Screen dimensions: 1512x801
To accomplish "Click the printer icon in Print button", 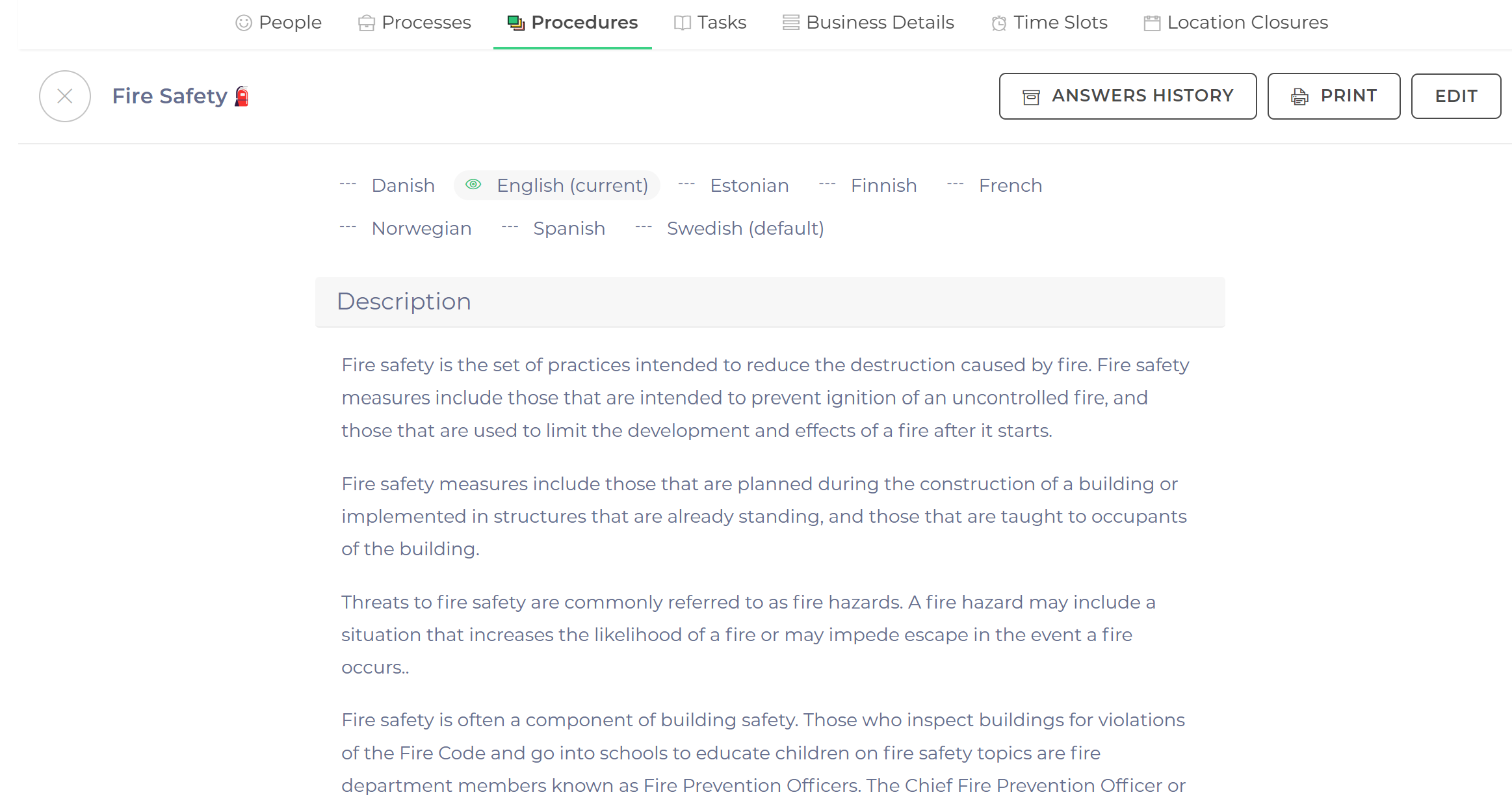I will pos(1299,97).
